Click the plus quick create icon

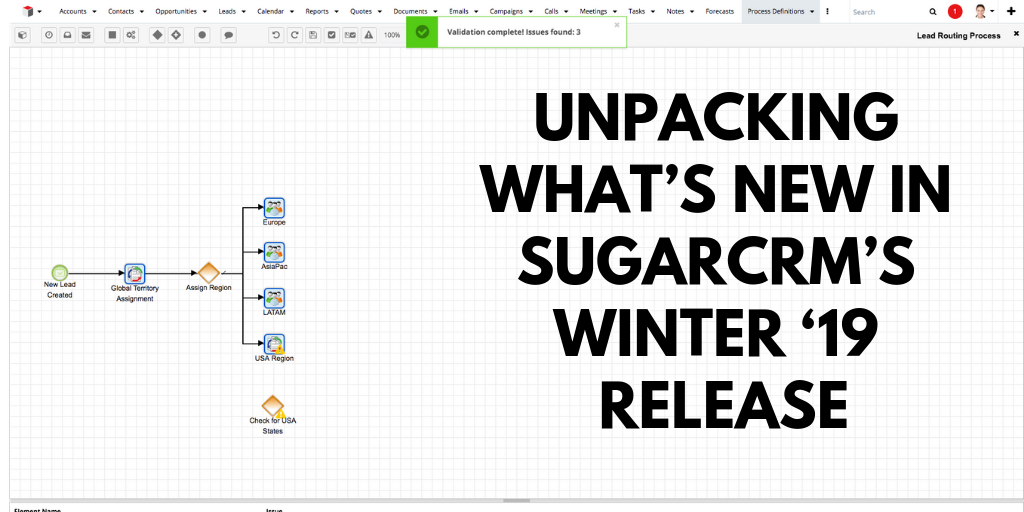(x=1012, y=11)
